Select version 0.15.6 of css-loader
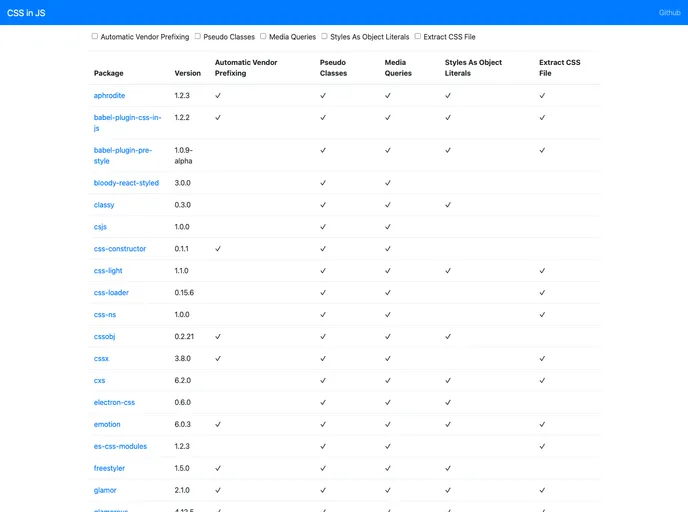Viewport: 688px width, 512px height. coord(184,293)
